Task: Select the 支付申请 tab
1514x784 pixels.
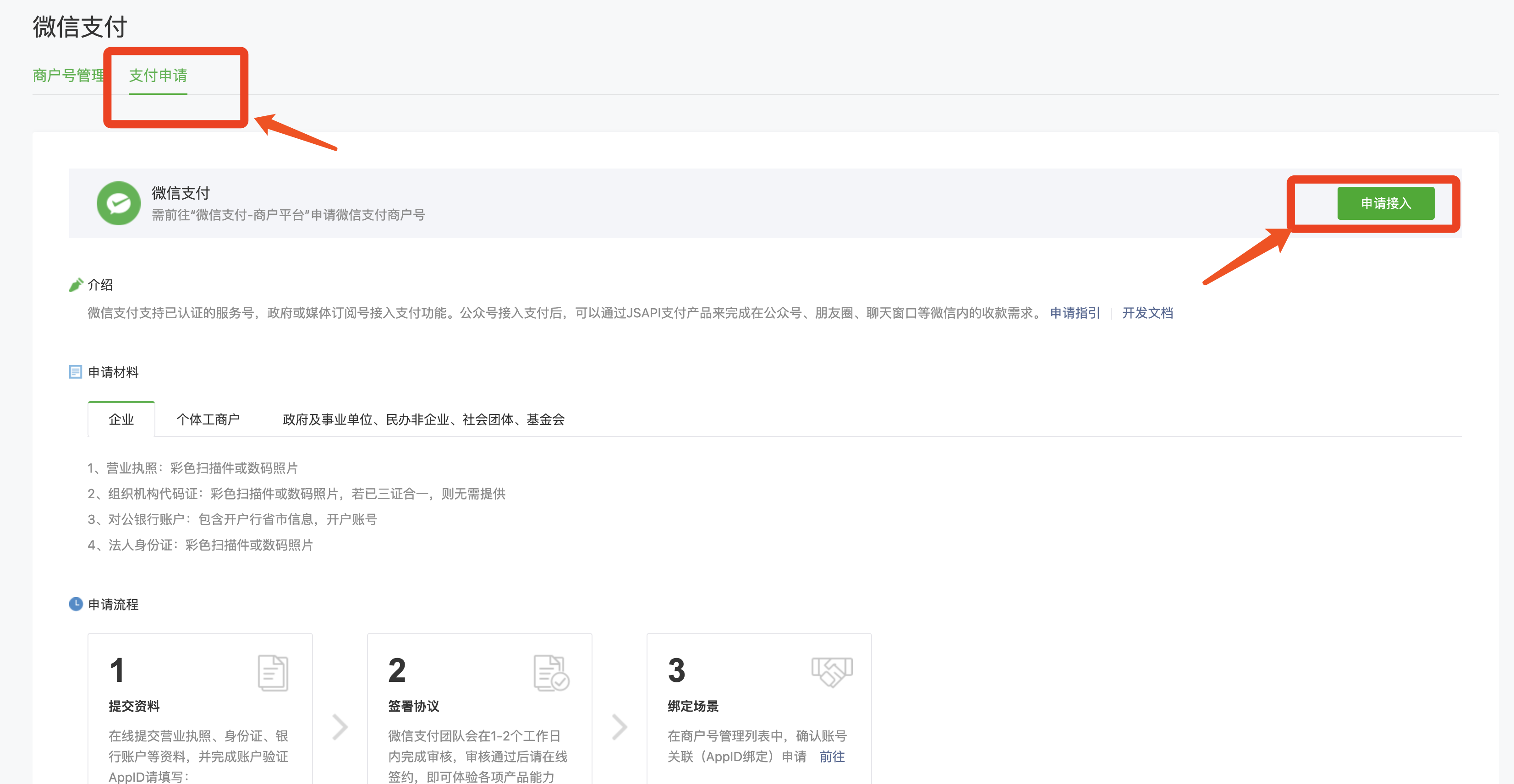Action: pyautogui.click(x=158, y=76)
